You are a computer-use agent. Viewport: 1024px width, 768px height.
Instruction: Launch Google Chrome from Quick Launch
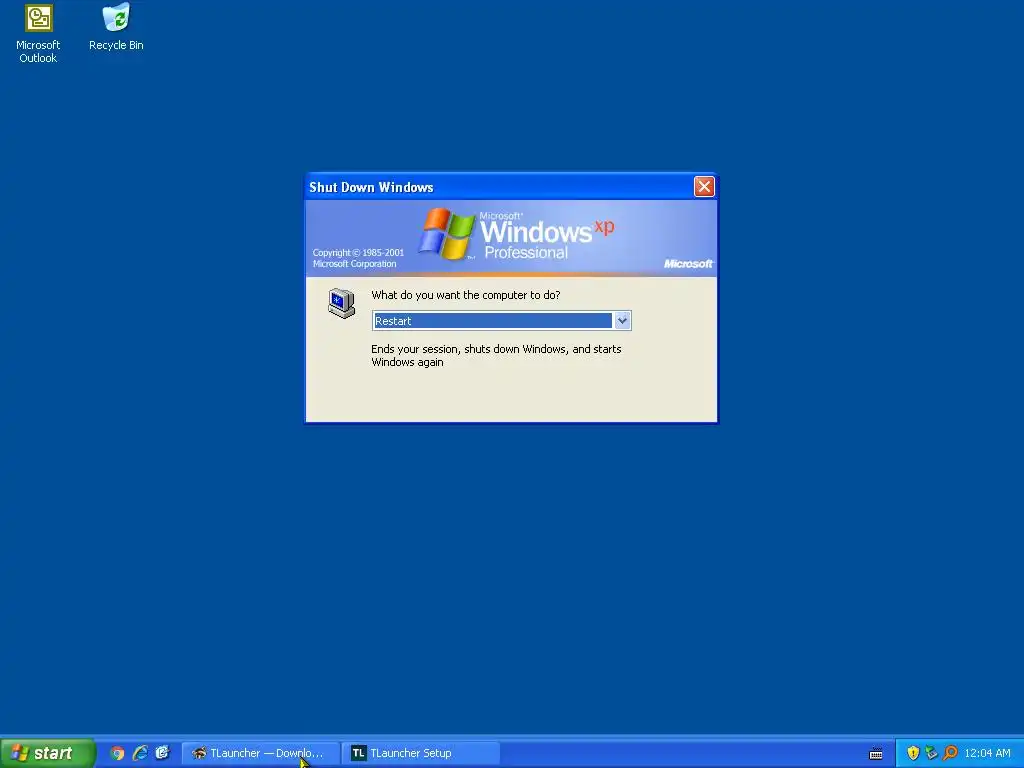117,753
